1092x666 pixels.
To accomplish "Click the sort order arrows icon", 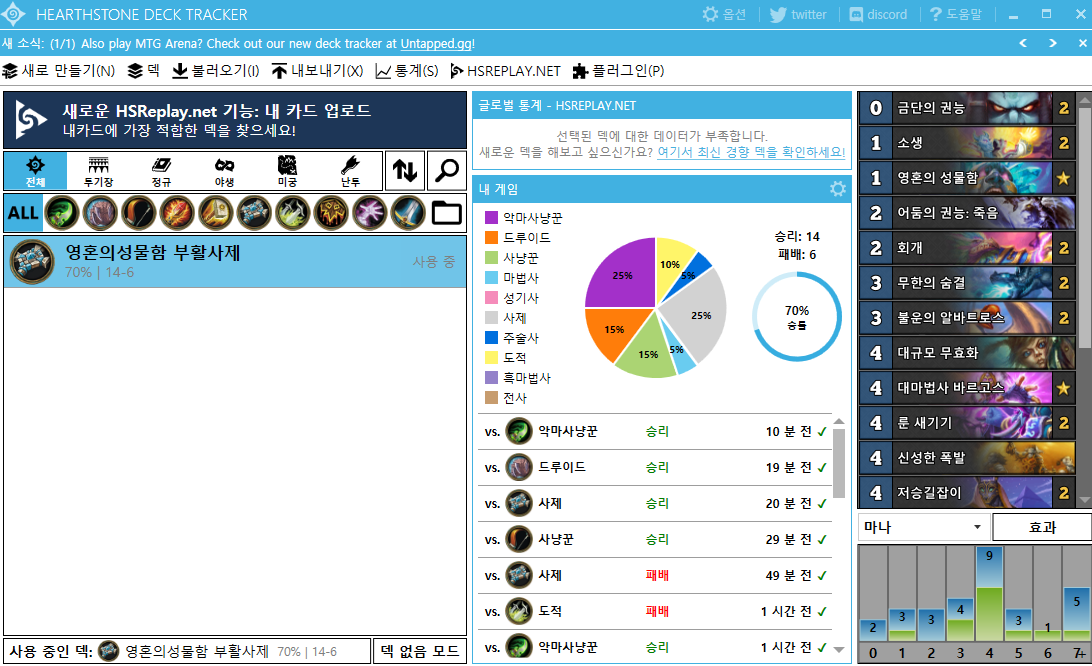I will (x=405, y=170).
